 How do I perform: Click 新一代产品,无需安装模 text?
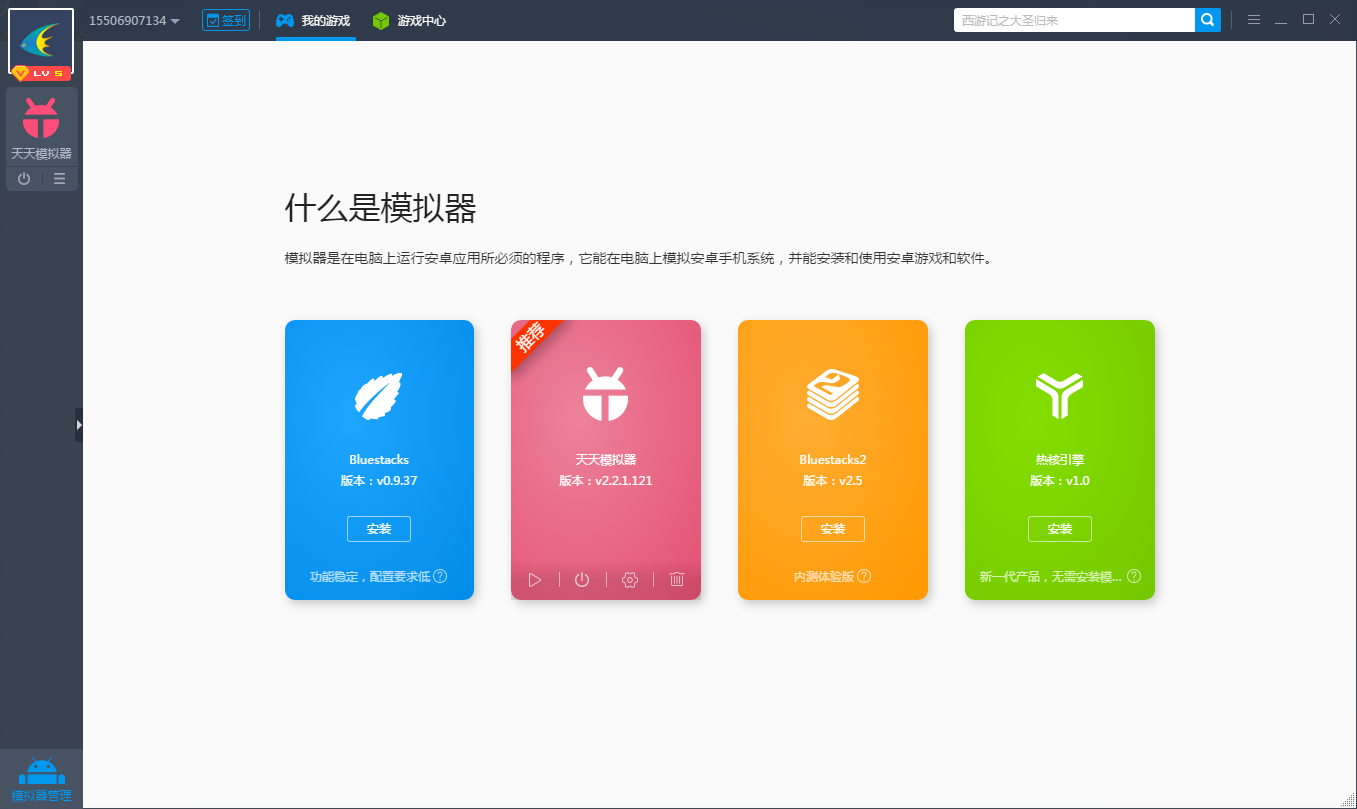1051,577
